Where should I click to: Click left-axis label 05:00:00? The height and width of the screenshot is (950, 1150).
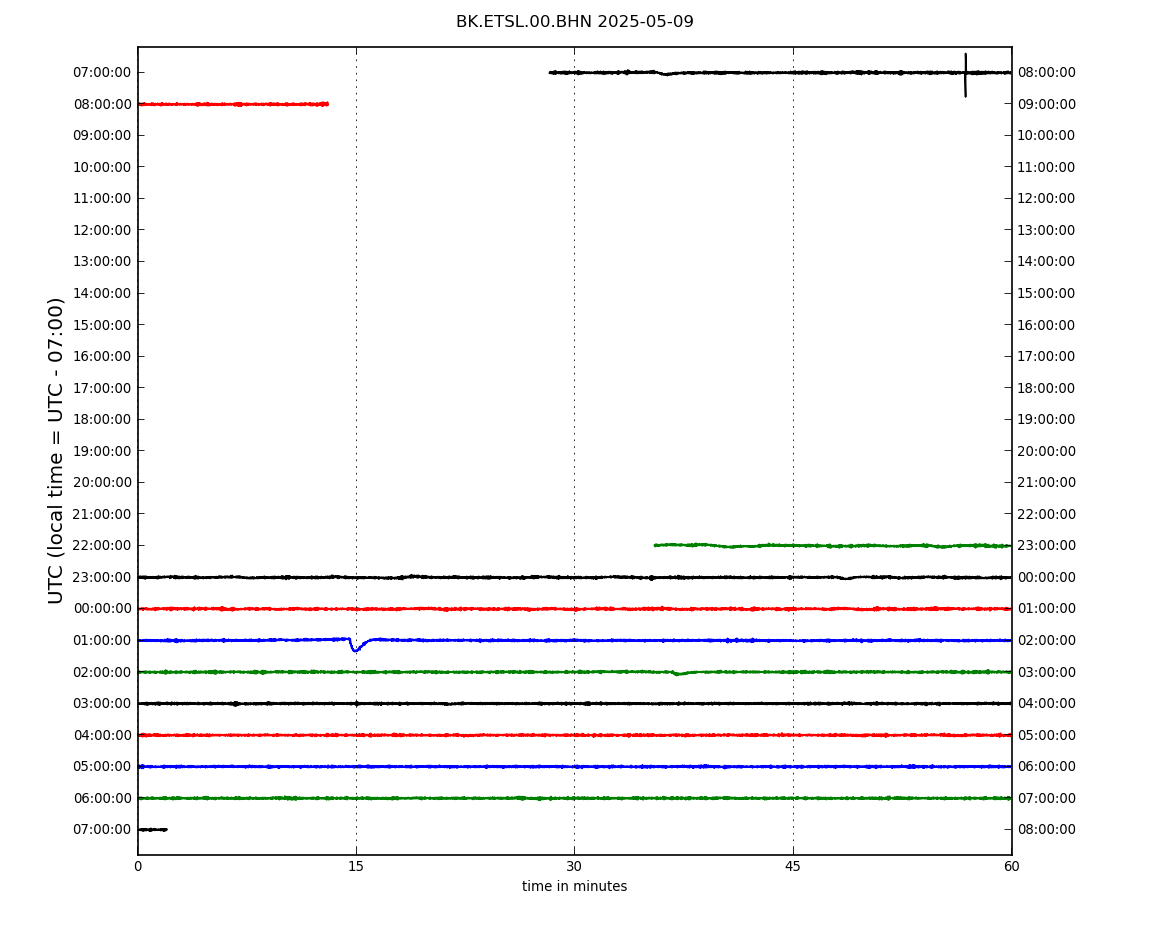pos(102,767)
